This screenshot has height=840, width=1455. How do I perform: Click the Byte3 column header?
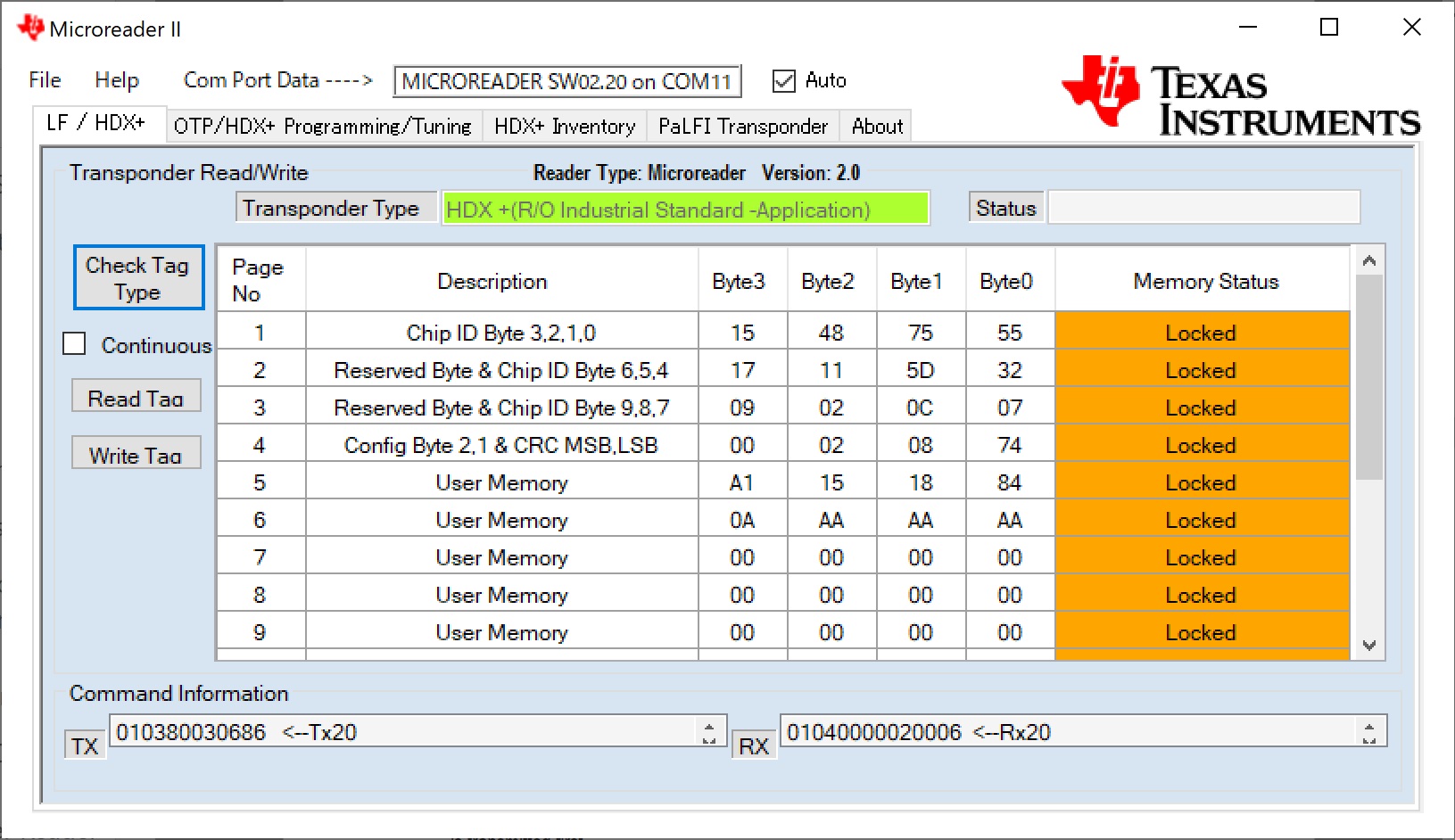(742, 281)
